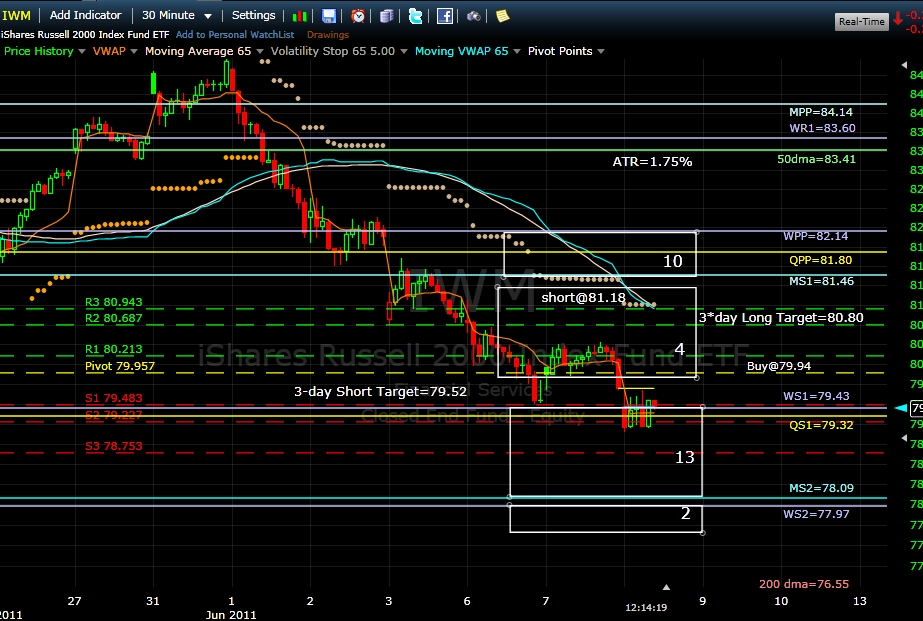Click the IWM ticker symbol

coord(16,15)
